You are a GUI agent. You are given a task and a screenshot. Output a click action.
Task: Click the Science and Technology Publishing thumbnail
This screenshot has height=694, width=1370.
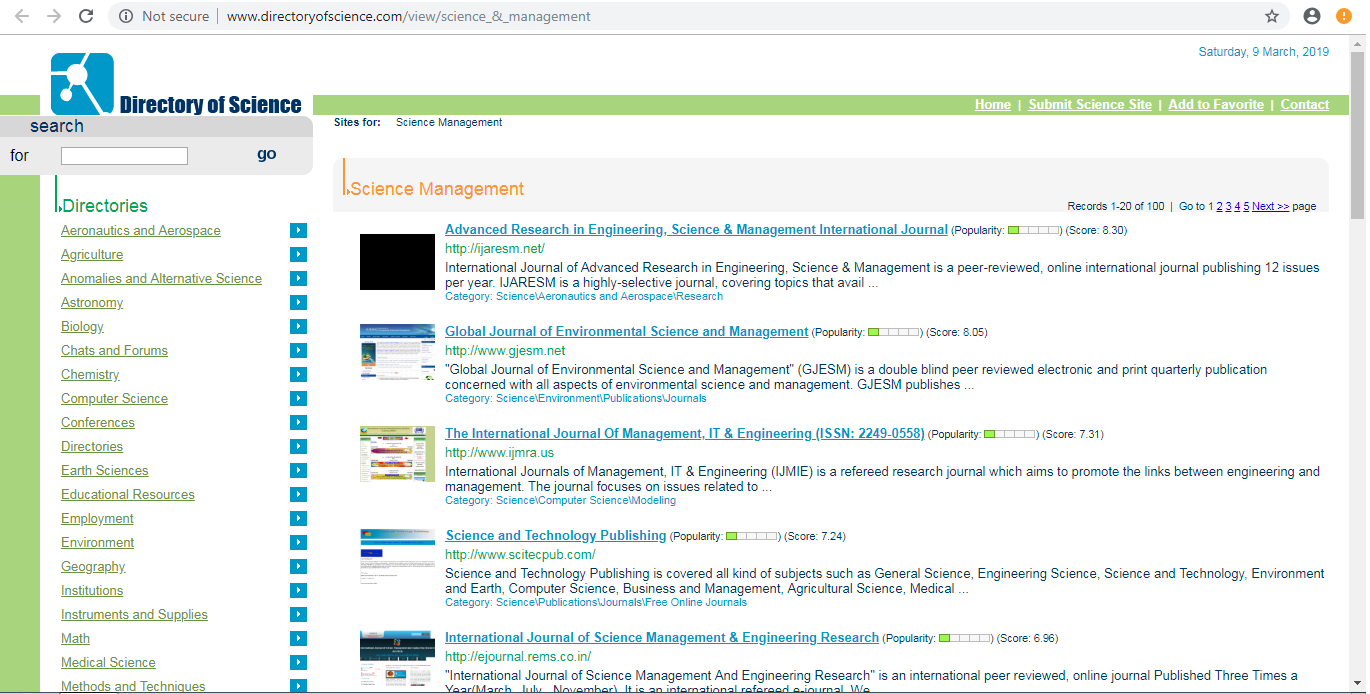click(x=397, y=556)
